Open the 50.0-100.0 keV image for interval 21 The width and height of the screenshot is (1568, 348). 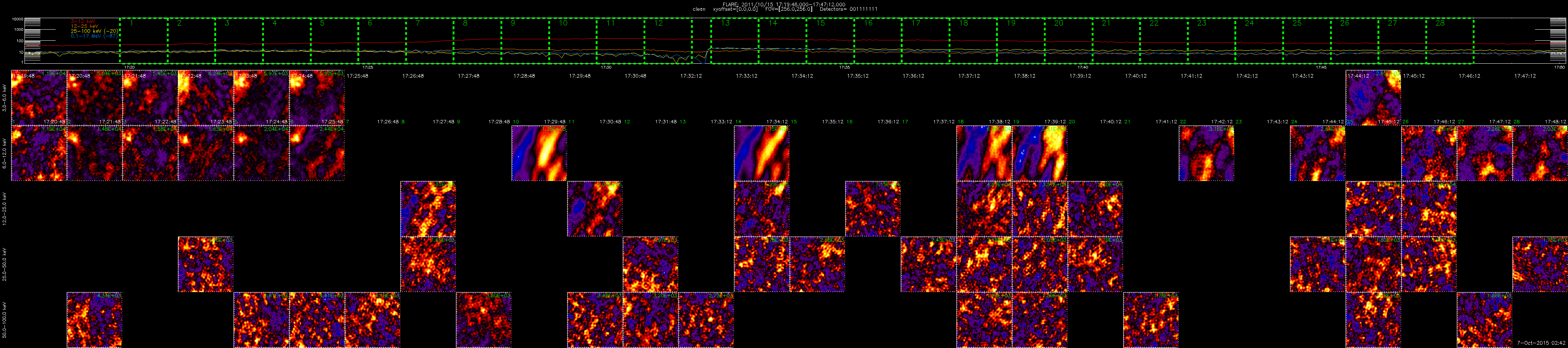coord(1151,320)
